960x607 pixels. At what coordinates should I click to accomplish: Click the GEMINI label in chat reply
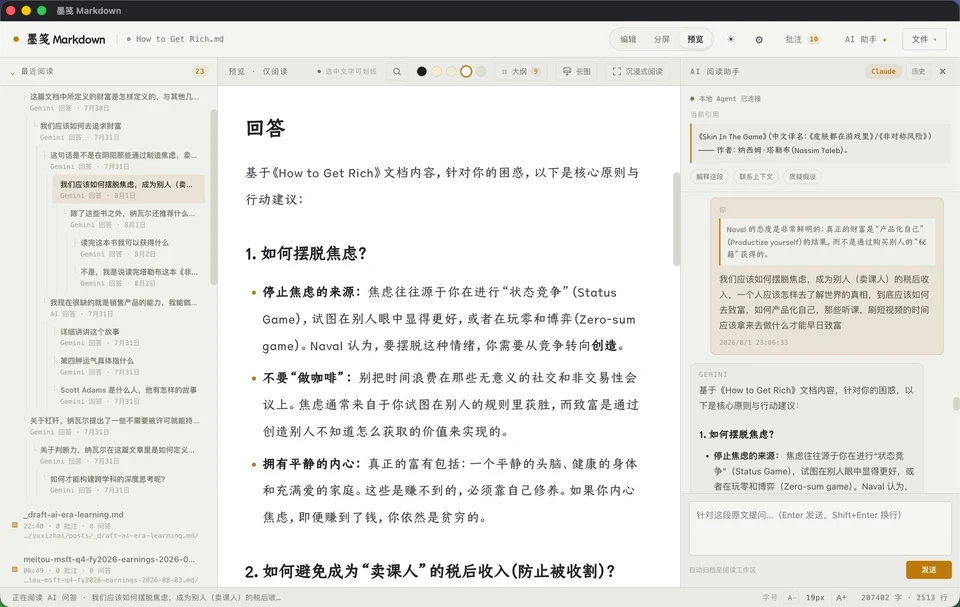[713, 374]
